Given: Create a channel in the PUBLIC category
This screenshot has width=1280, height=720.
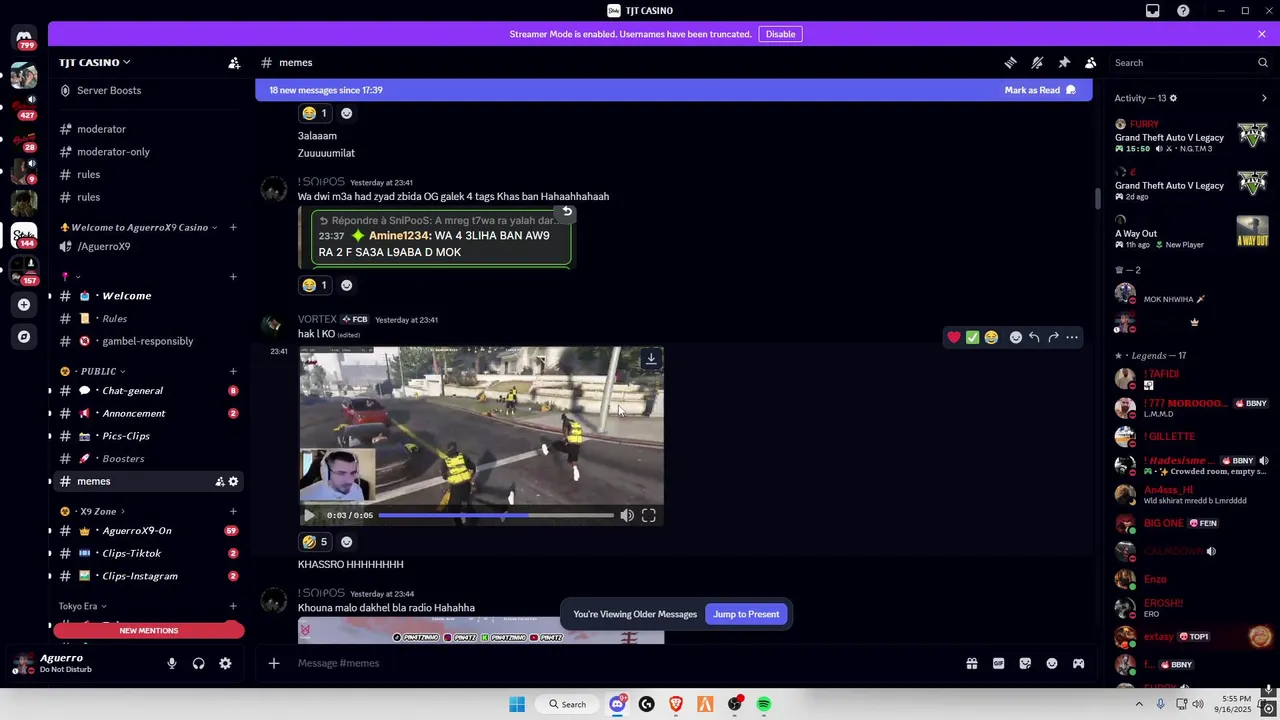Looking at the screenshot, I should tap(233, 371).
